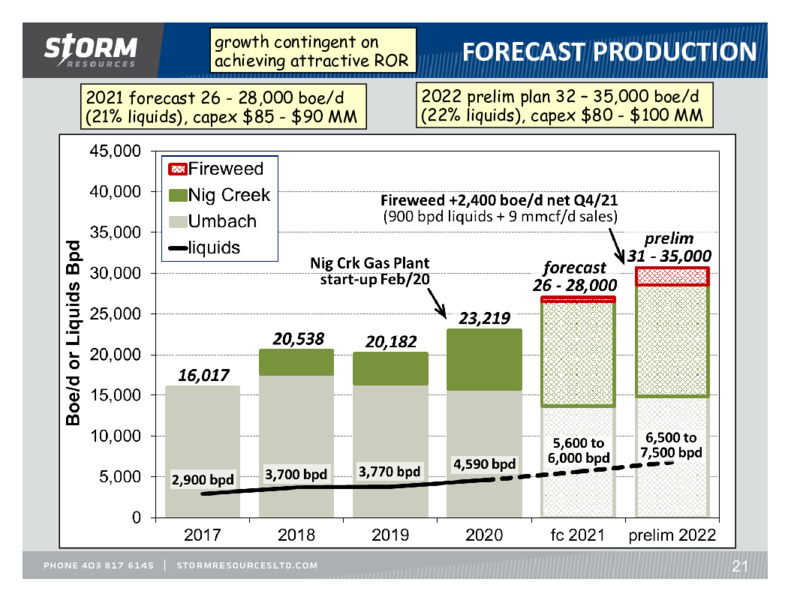Click the '2017' x-axis label
Viewport: 788px width, 600px height.
[203, 535]
